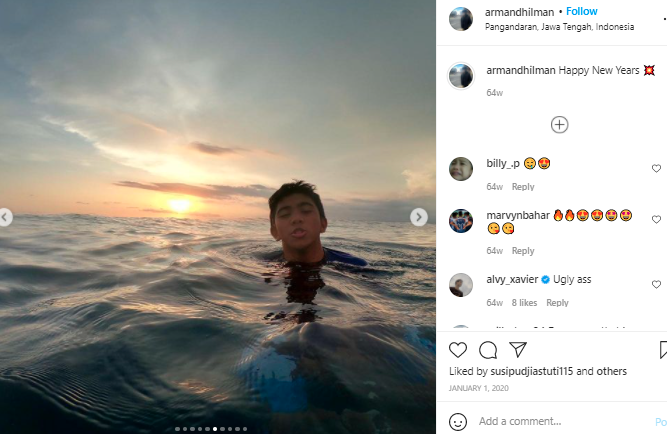View alvy_xavier comment's 8 likes
The image size is (667, 434).
click(524, 303)
